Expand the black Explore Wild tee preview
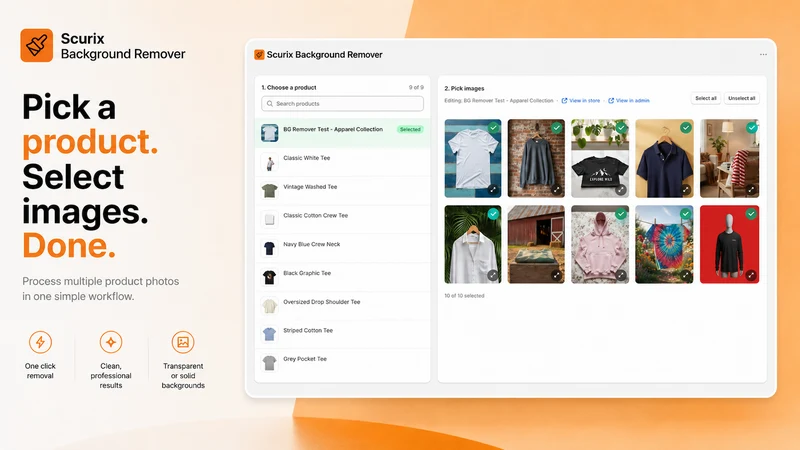 coord(620,189)
